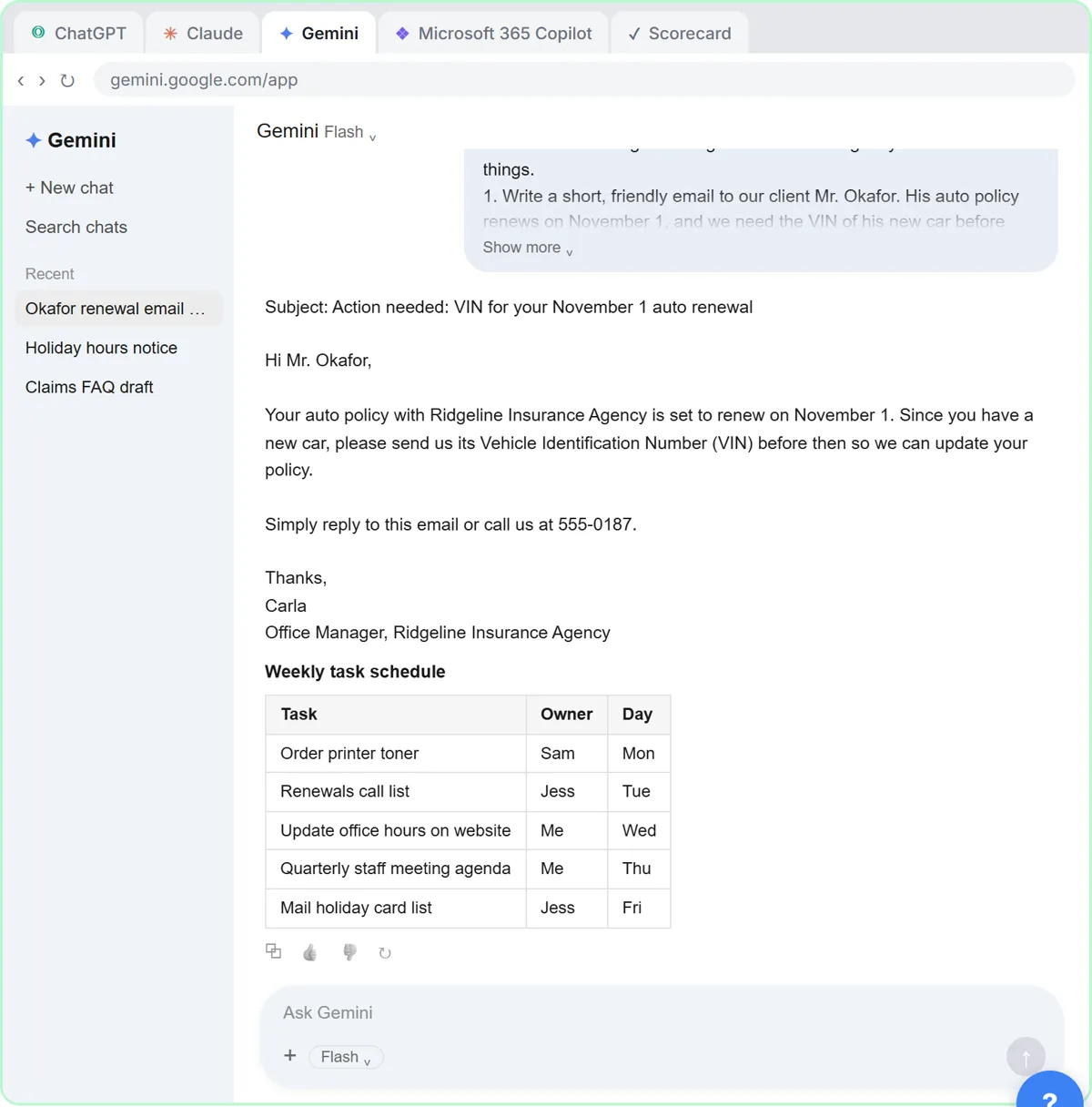Give the response a thumbs up
Image resolution: width=1092 pixels, height=1107 pixels.
coord(310,952)
